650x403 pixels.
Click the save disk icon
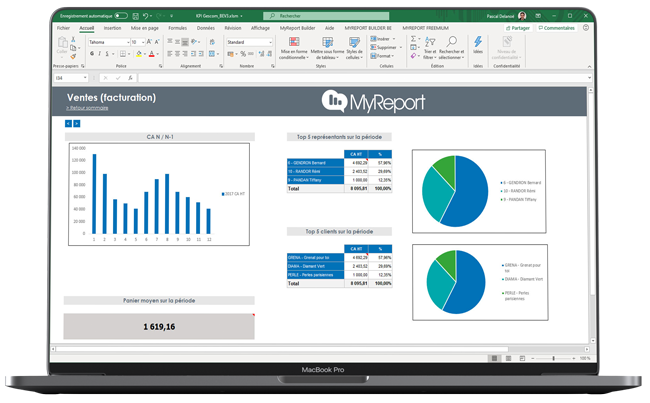[136, 16]
